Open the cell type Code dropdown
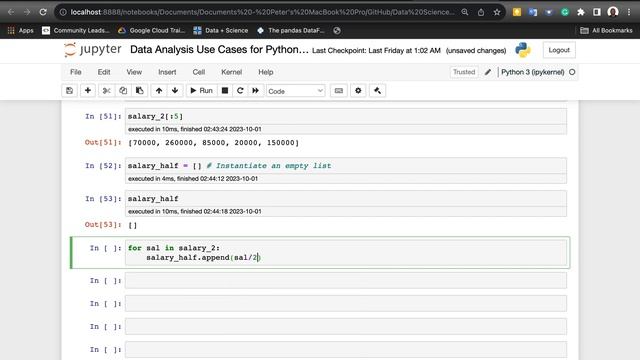The width and height of the screenshot is (640, 360). 296,91
